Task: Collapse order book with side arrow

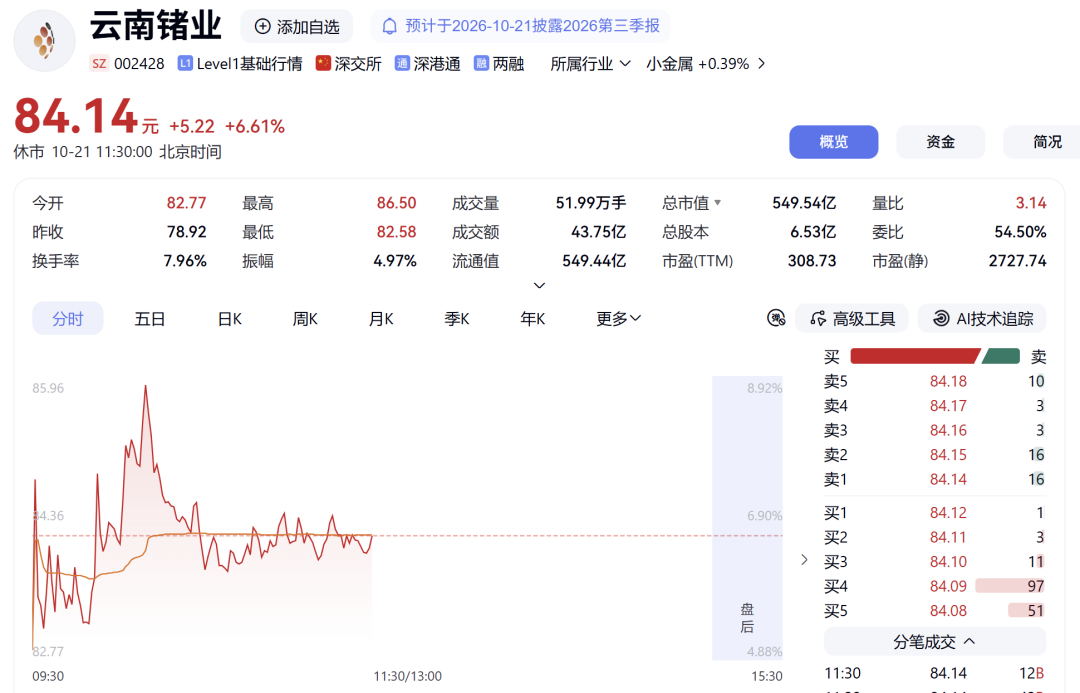Action: 804,559
